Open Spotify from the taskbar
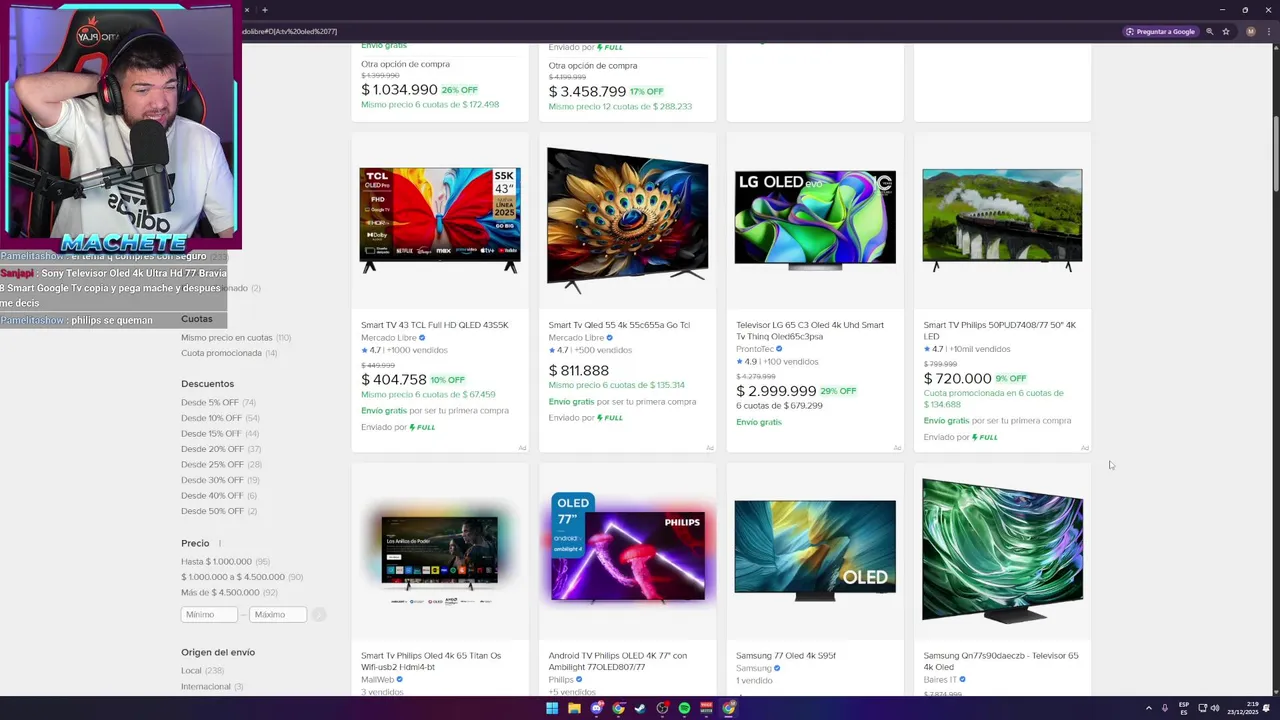Viewport: 1280px width, 720px height. 684,708
